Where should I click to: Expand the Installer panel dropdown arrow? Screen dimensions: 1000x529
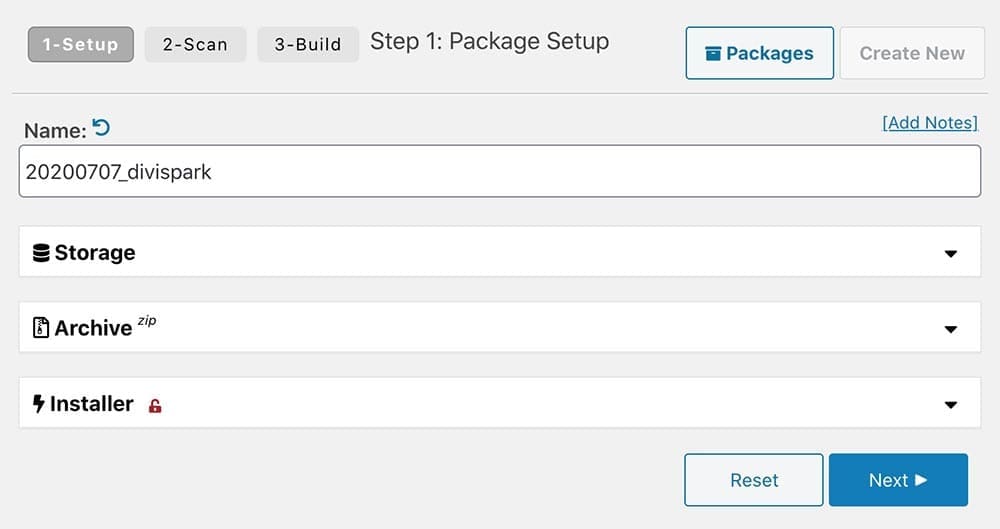point(950,405)
